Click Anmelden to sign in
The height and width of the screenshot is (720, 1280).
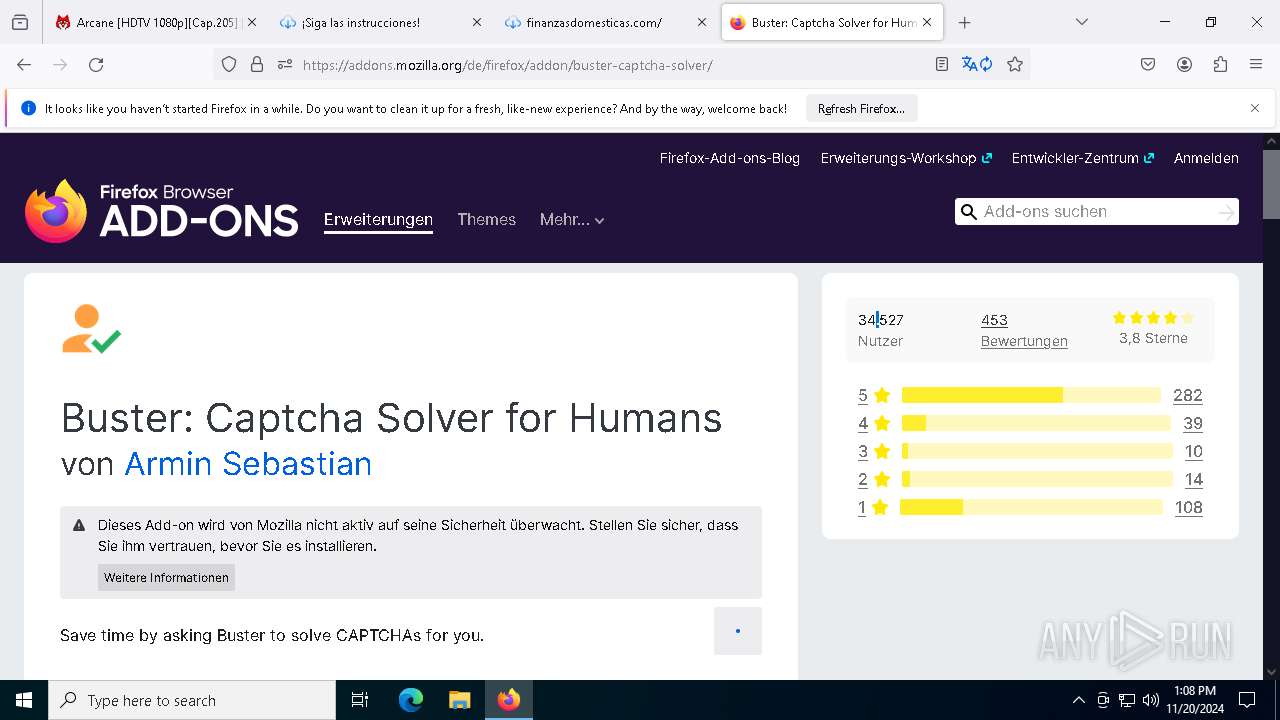coord(1206,158)
